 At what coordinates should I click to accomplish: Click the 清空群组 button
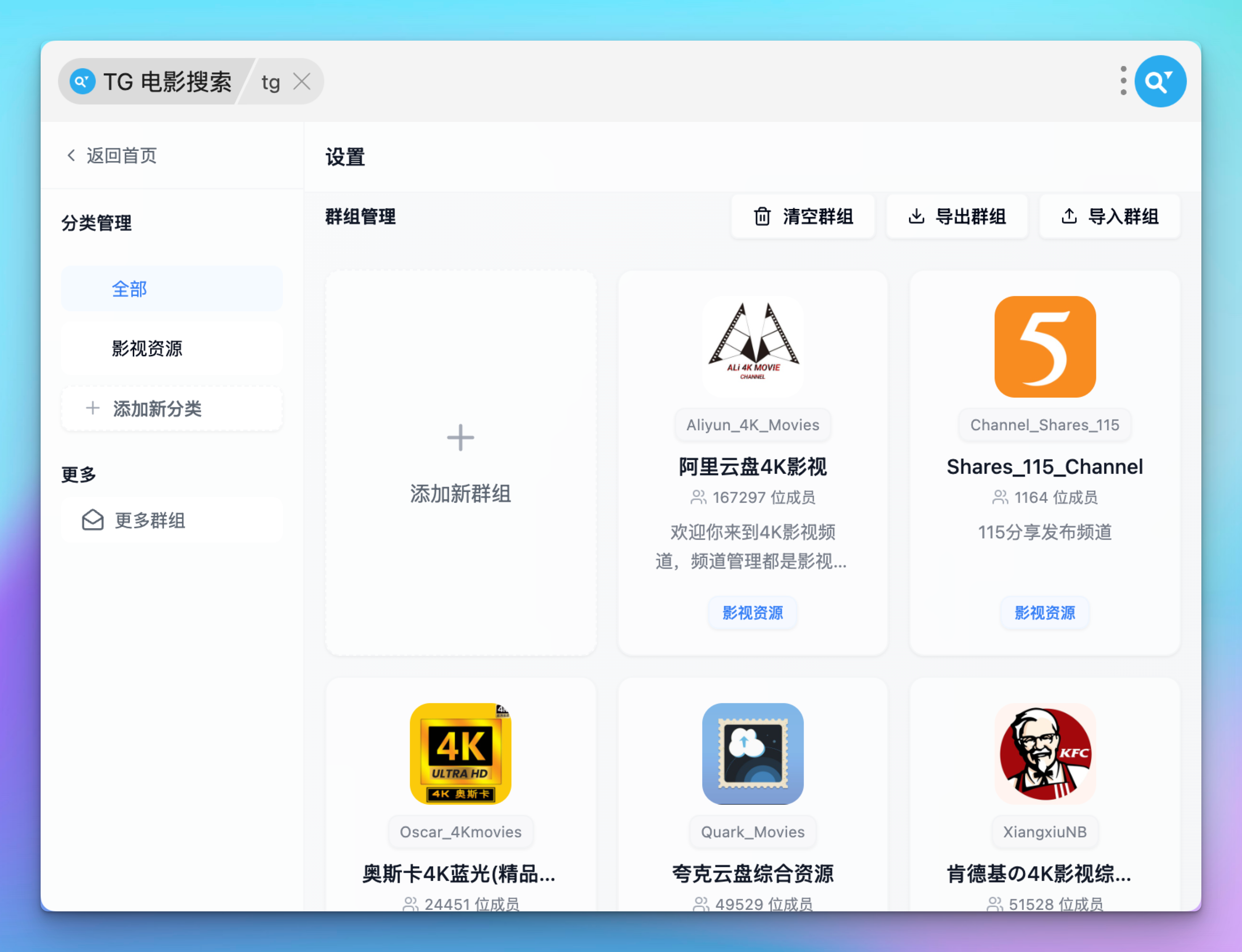[802, 217]
